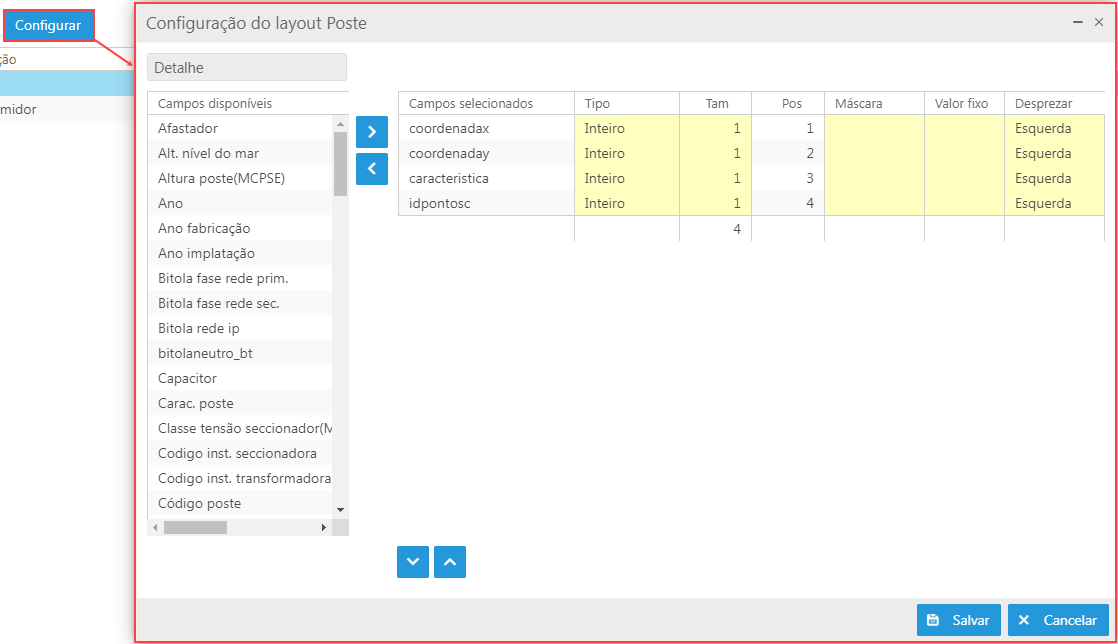This screenshot has width=1118, height=644.
Task: Click the add field right-arrow button
Action: 371,132
